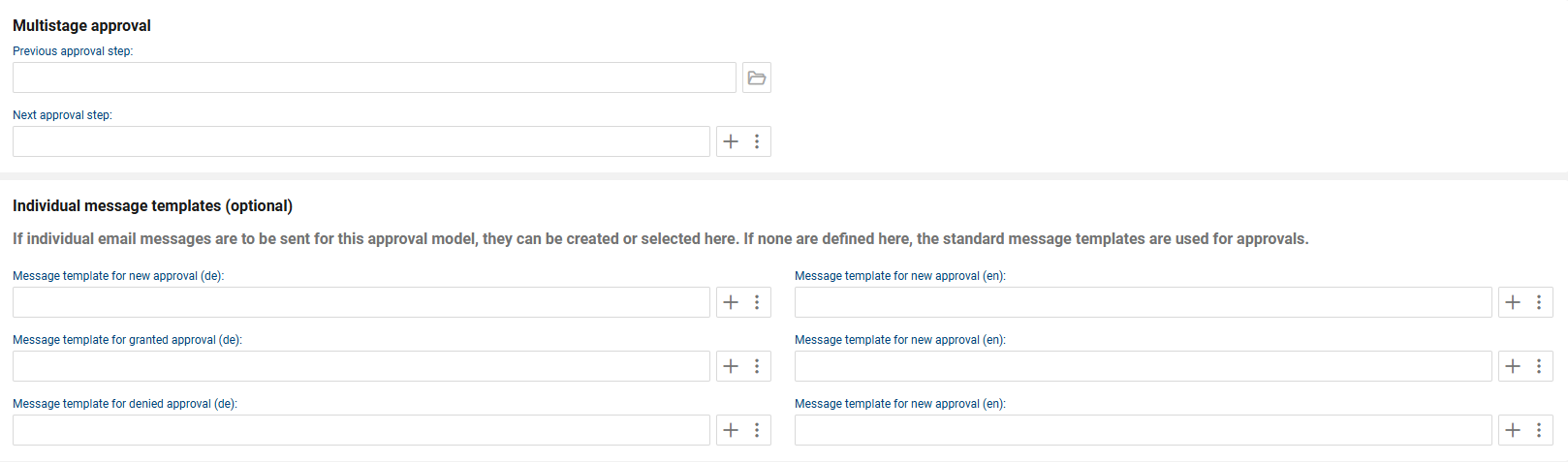Add template for denied approval (de)
This screenshot has width=1568, height=462.
(x=731, y=430)
